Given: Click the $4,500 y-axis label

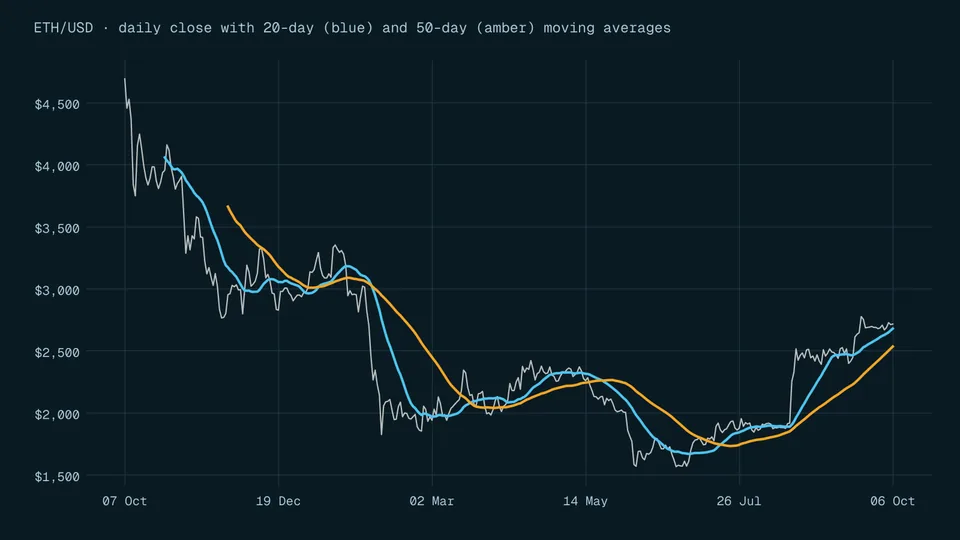Looking at the screenshot, I should coord(57,105).
